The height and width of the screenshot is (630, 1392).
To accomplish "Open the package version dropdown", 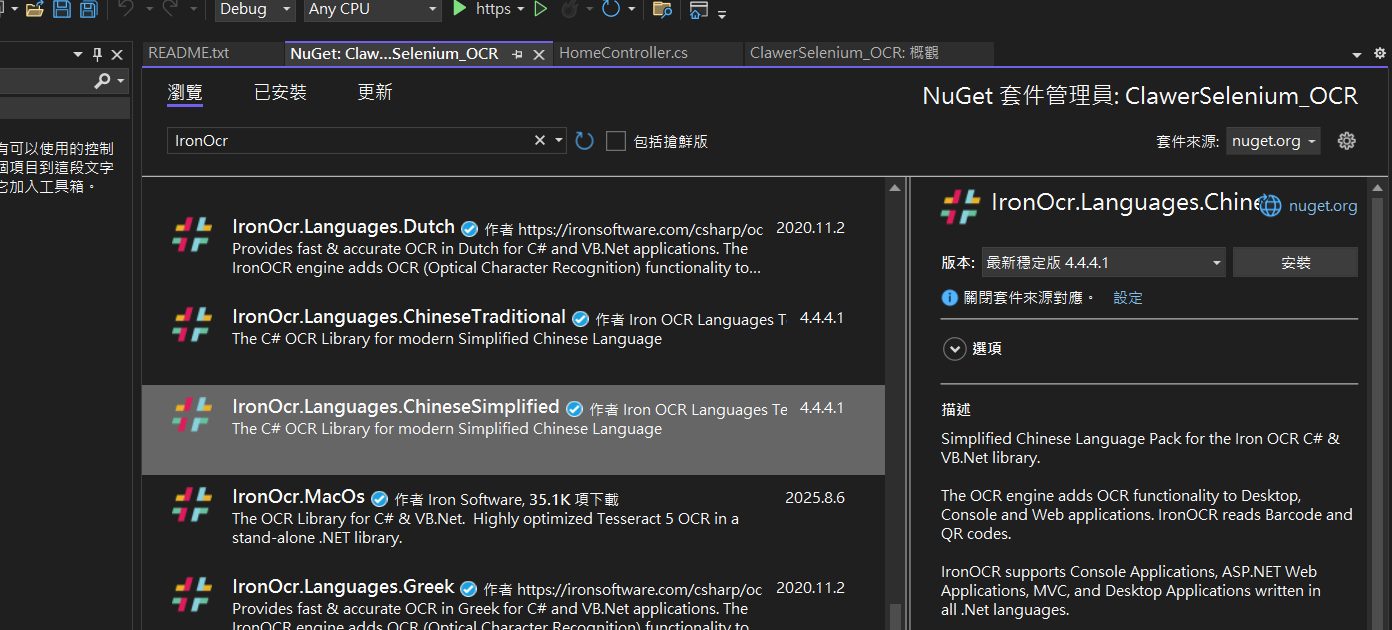I will tap(1103, 263).
